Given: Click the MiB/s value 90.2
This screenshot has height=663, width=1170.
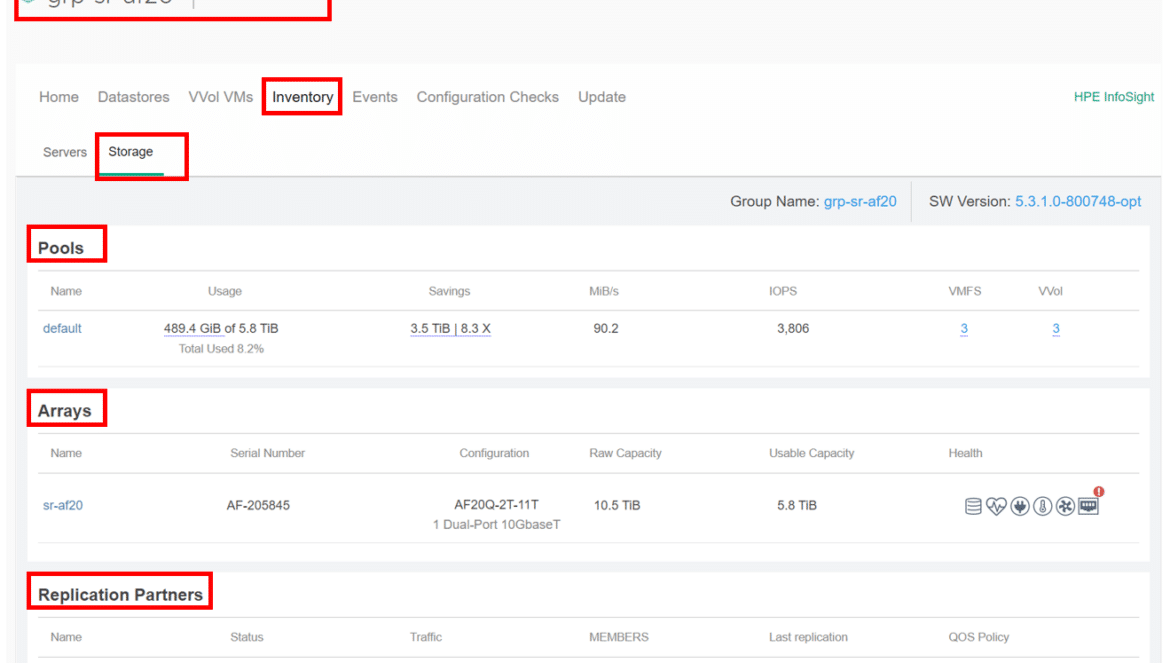Looking at the screenshot, I should click(605, 328).
